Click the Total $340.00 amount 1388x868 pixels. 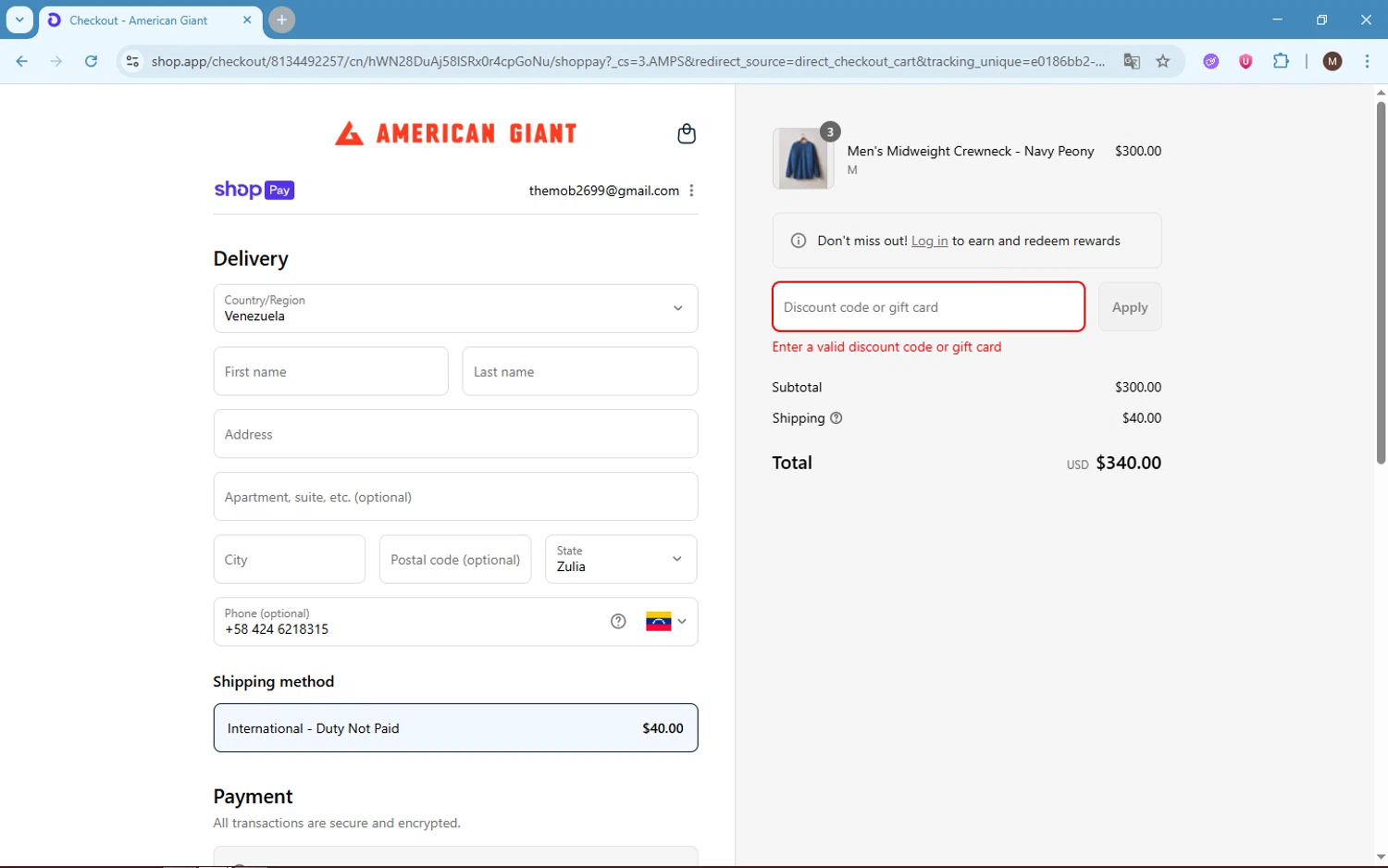pos(1128,463)
